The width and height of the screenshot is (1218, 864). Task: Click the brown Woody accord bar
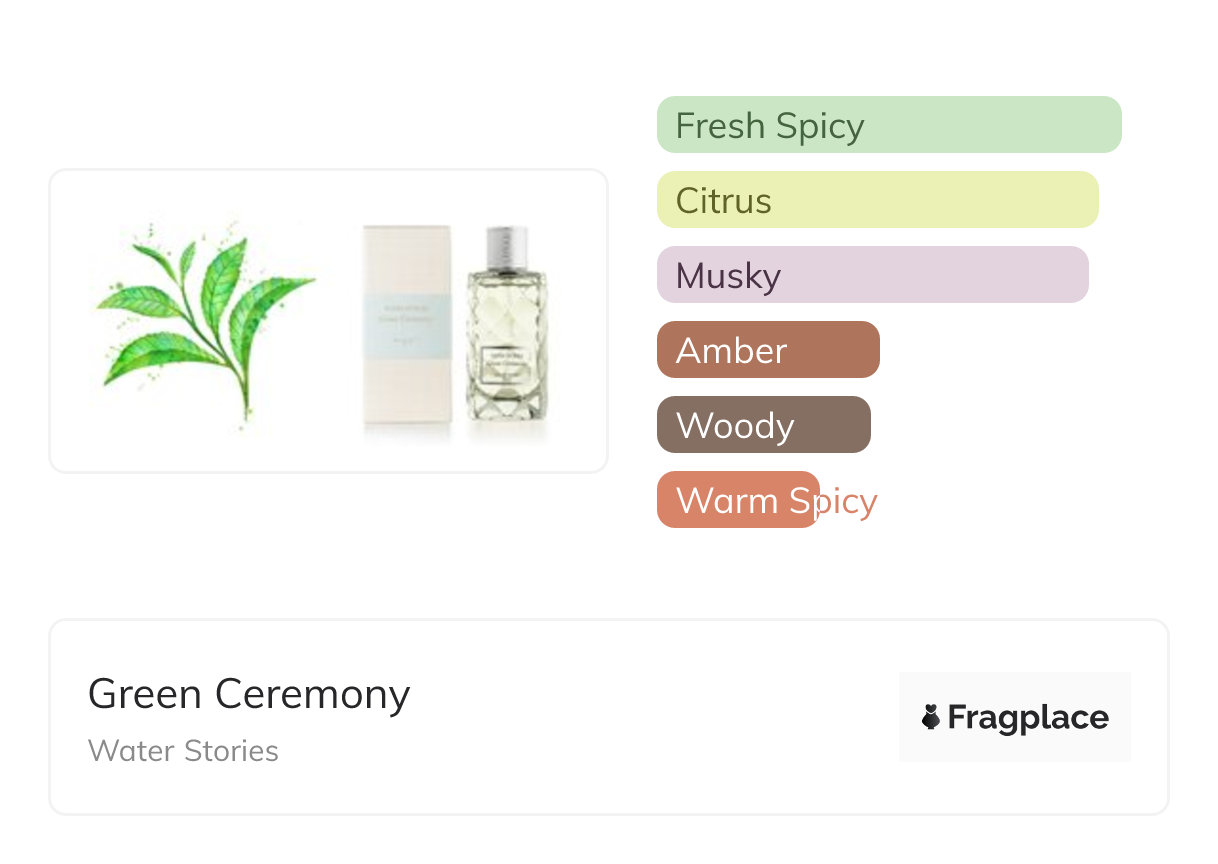[763, 425]
